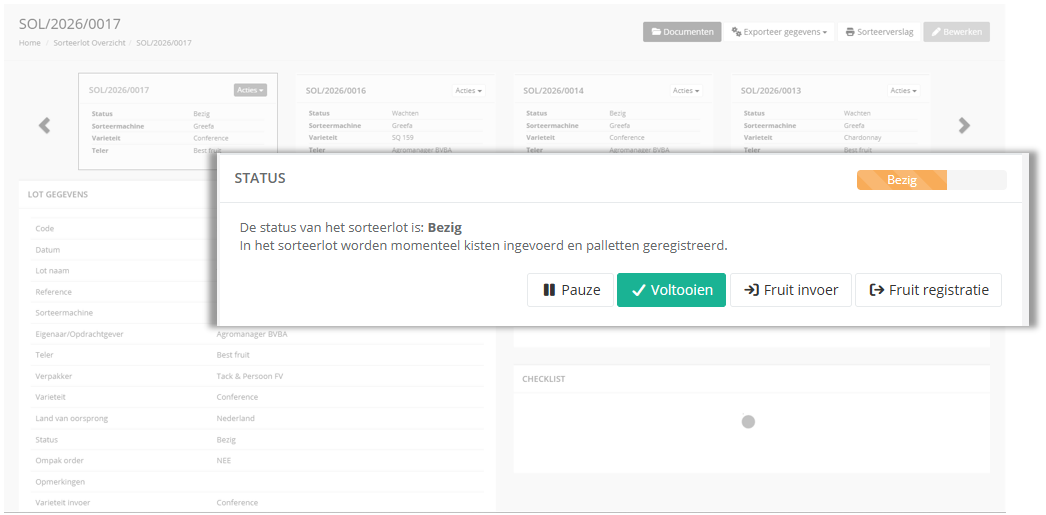Pause the sorting lot

click(x=570, y=290)
